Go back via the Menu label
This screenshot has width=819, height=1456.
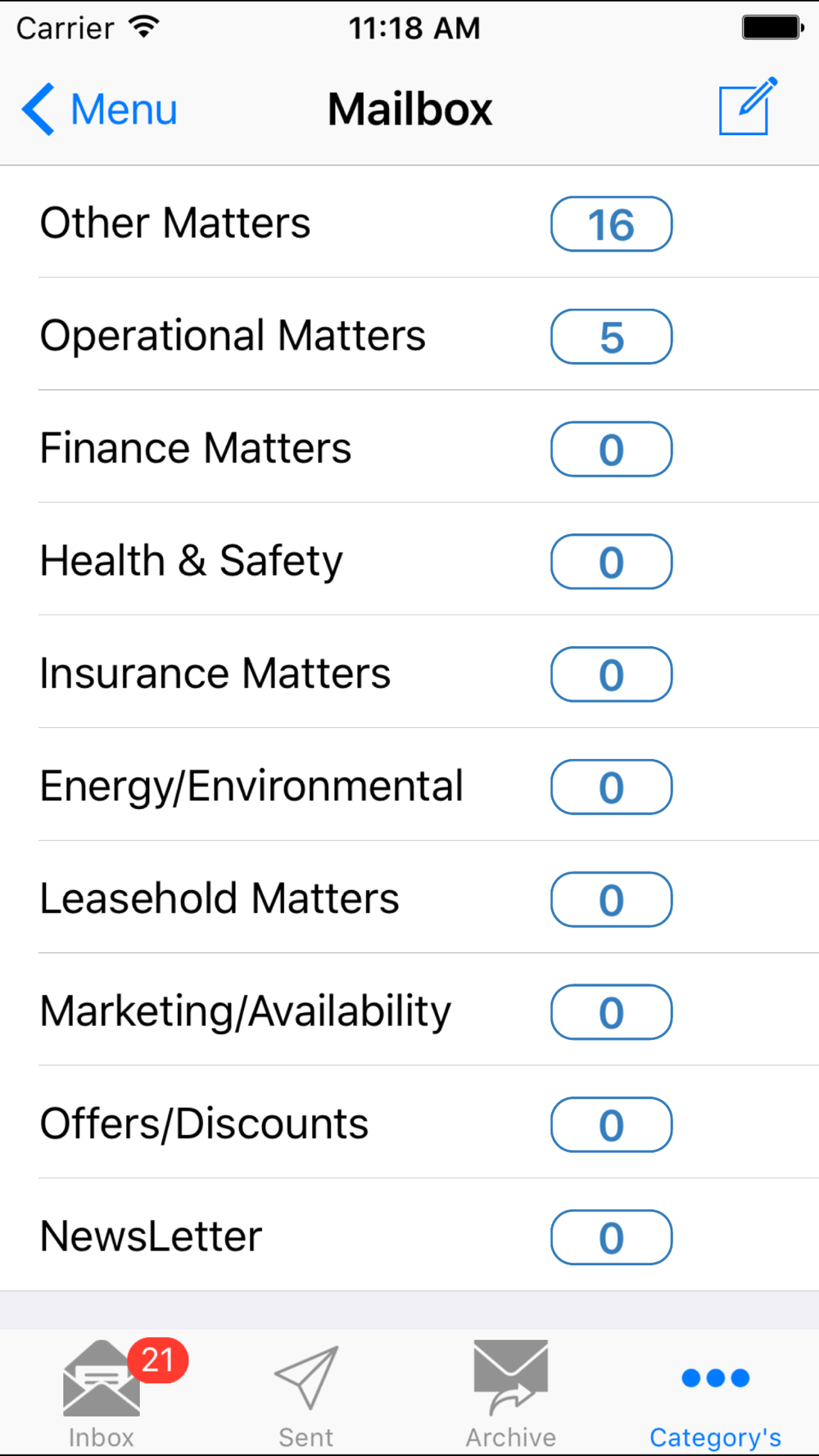[x=124, y=110]
